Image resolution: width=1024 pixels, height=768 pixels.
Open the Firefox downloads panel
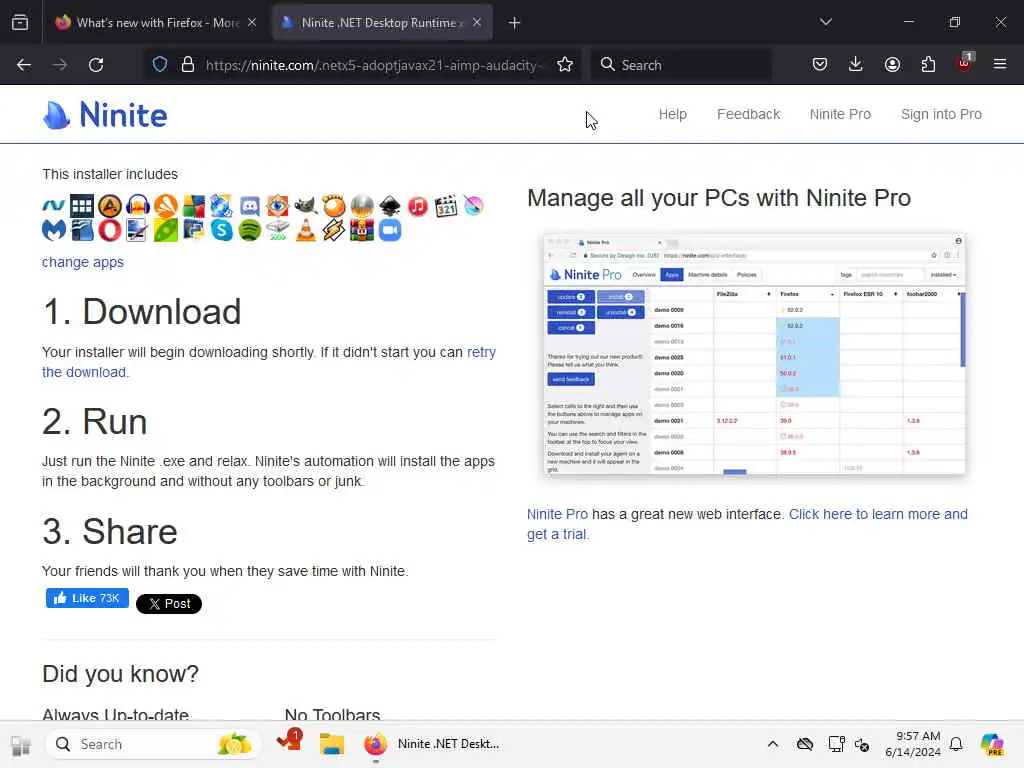coord(856,64)
